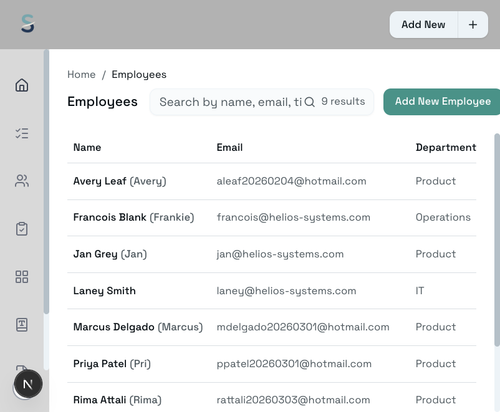Click the round N avatar badge
This screenshot has width=500, height=412.
click(x=28, y=384)
